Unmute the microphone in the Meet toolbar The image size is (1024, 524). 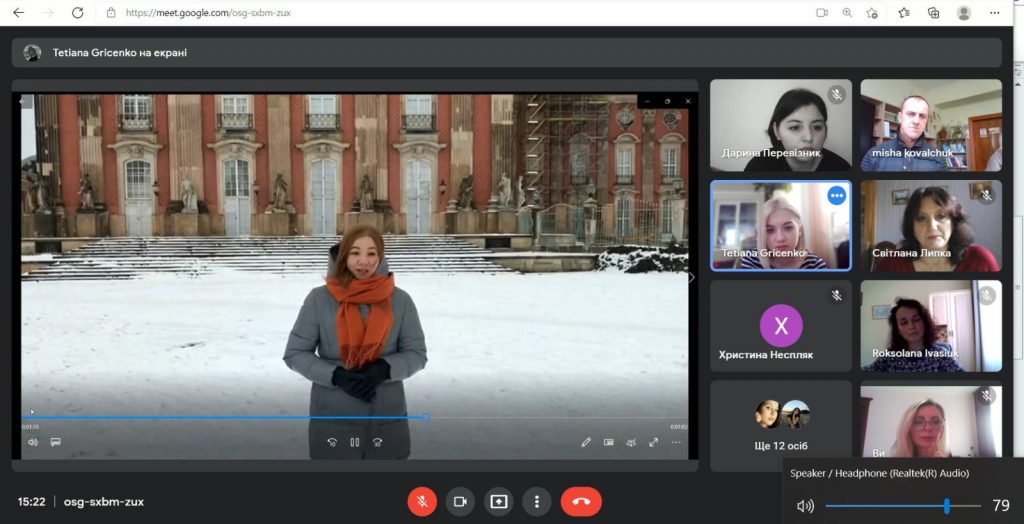point(422,502)
